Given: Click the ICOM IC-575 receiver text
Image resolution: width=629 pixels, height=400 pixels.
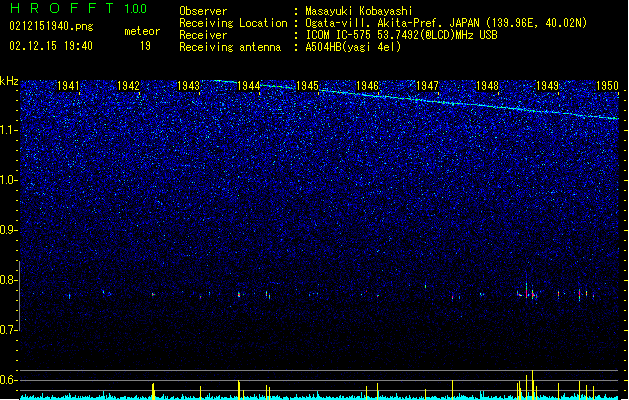Looking at the screenshot, I should click(x=402, y=35).
